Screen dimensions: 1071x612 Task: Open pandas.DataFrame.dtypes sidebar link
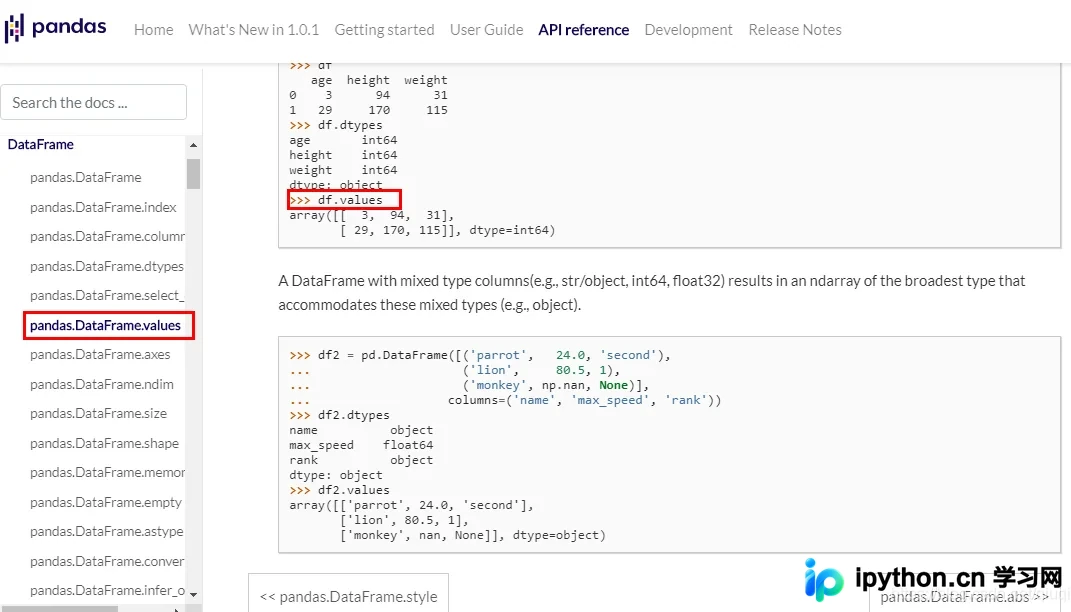point(107,266)
